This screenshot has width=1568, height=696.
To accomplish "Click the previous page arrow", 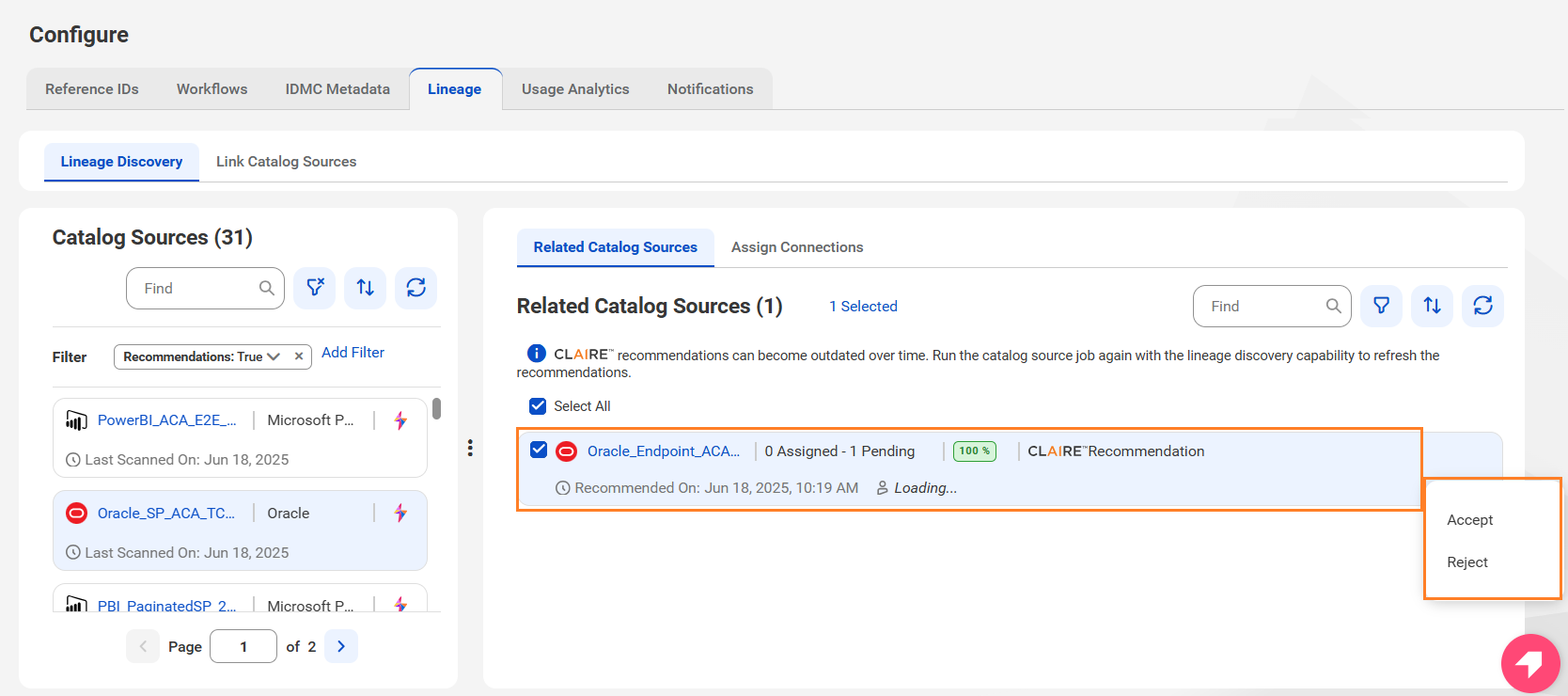I will pos(143,646).
